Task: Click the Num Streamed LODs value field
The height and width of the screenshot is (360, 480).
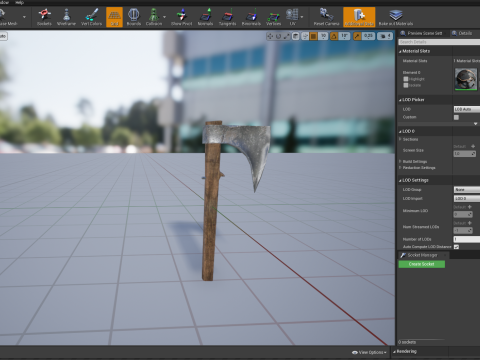Action: coord(463,230)
